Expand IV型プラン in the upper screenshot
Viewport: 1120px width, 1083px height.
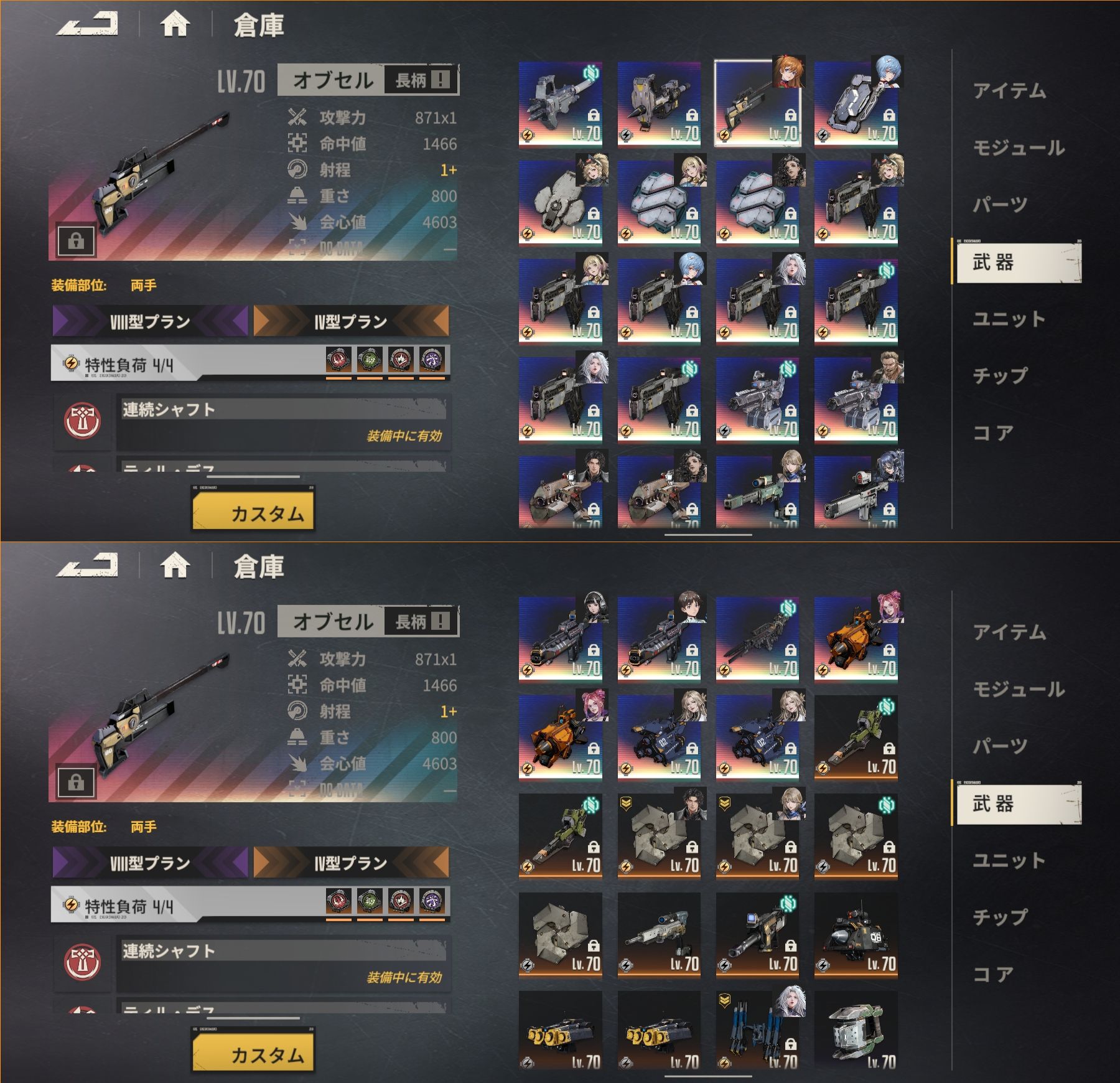point(351,321)
